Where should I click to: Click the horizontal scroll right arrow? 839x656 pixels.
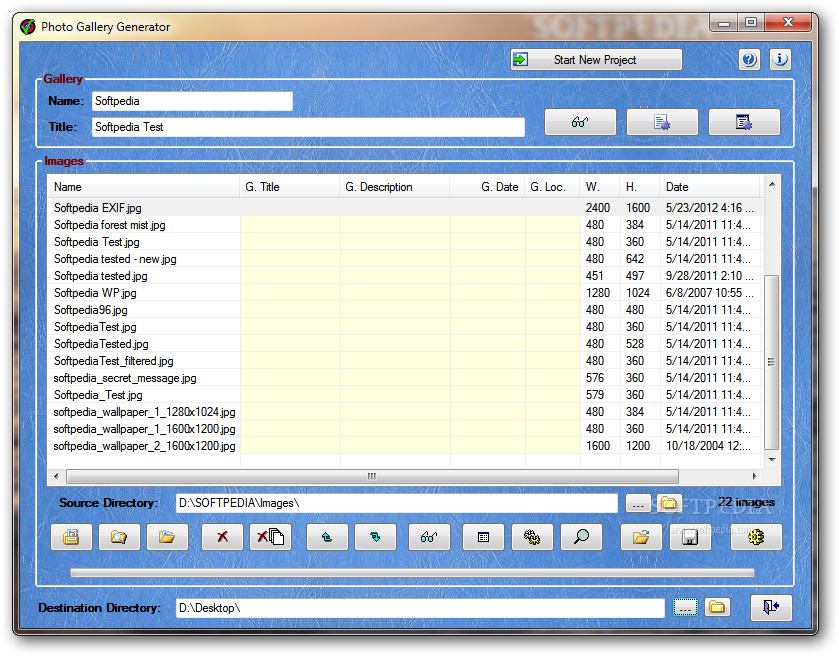[x=754, y=476]
